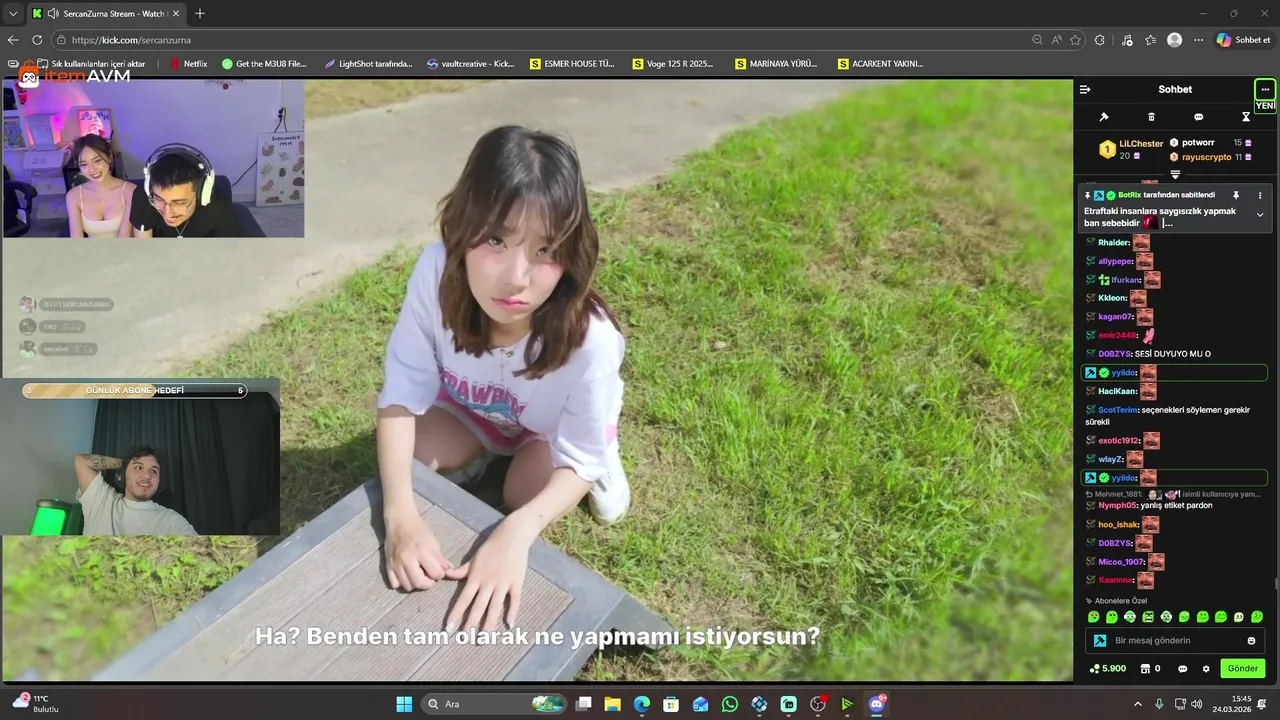Open the LightShot bookmark
The height and width of the screenshot is (720, 1280).
point(368,64)
